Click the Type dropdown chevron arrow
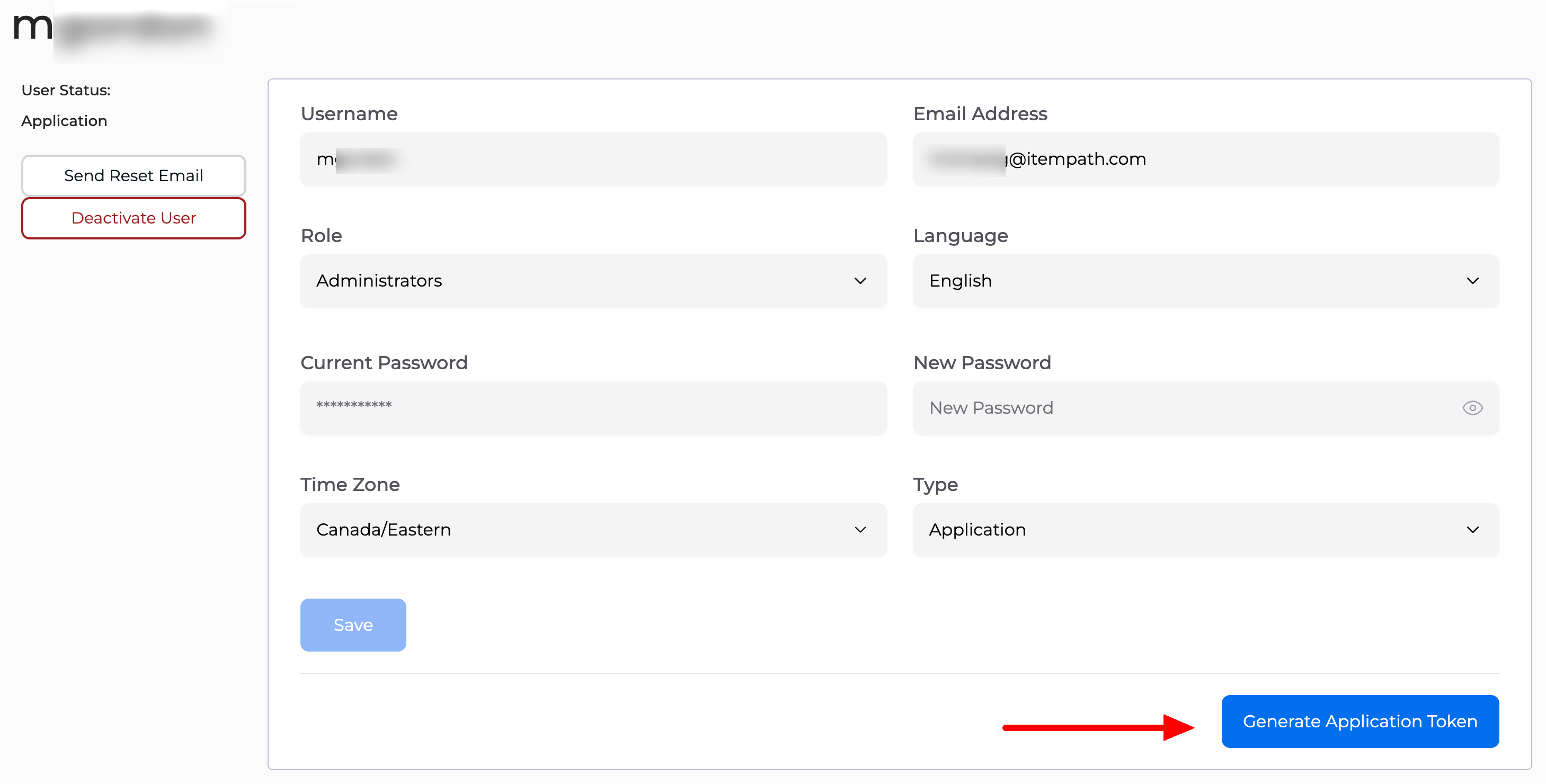1546x784 pixels. coord(1472,530)
